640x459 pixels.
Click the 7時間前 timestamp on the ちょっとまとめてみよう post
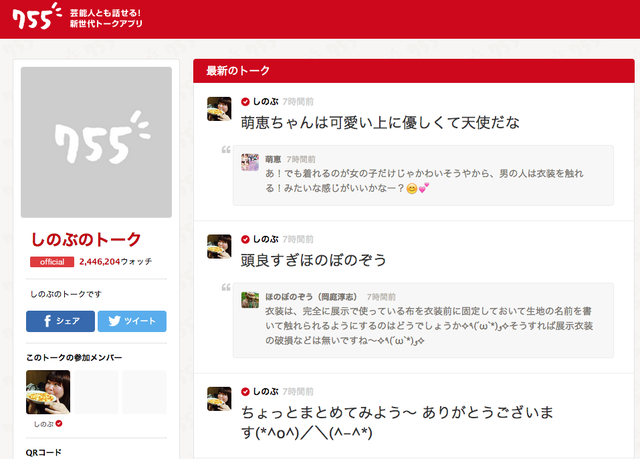[298, 392]
